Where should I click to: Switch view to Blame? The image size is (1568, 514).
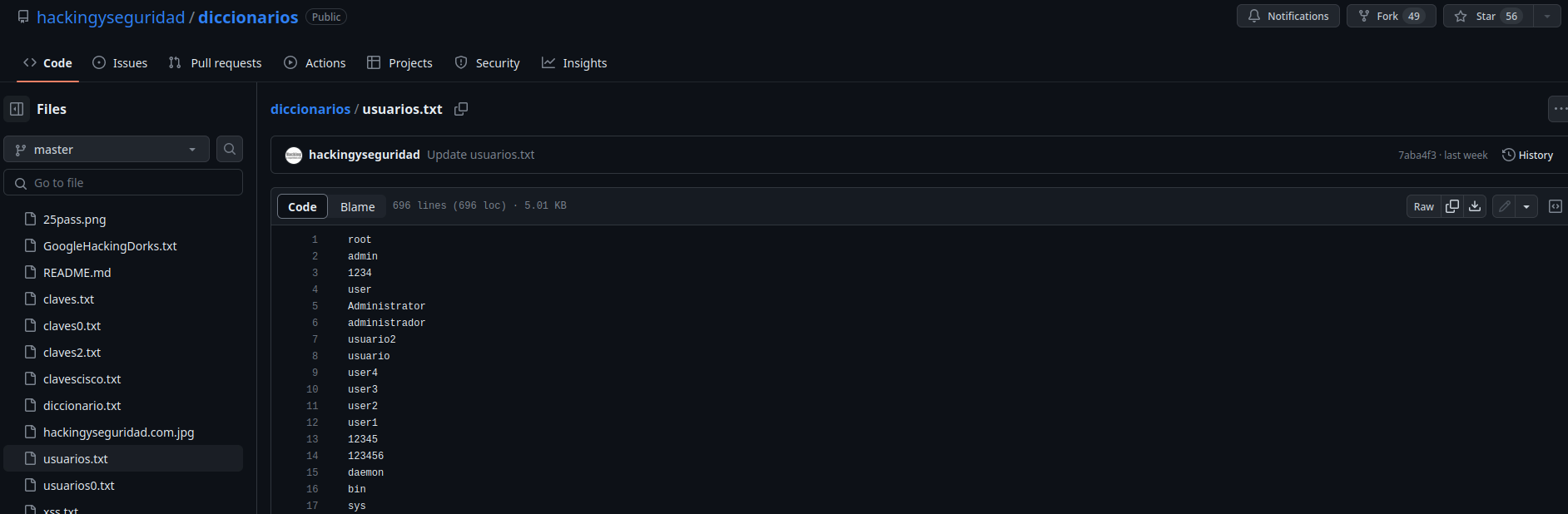click(358, 206)
